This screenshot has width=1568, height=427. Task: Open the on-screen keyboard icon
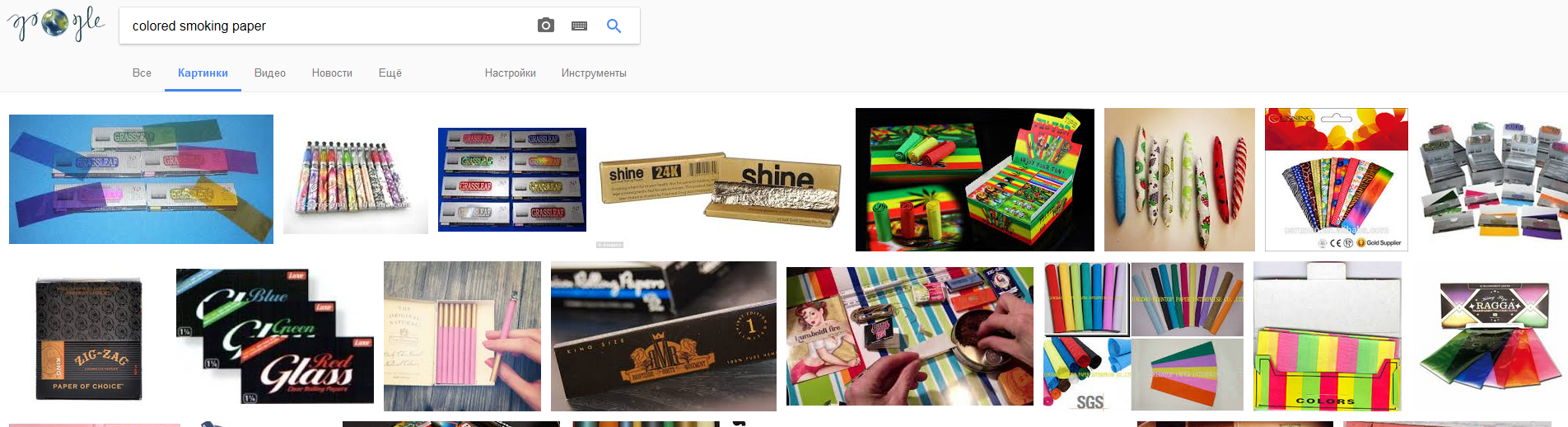[x=579, y=26]
